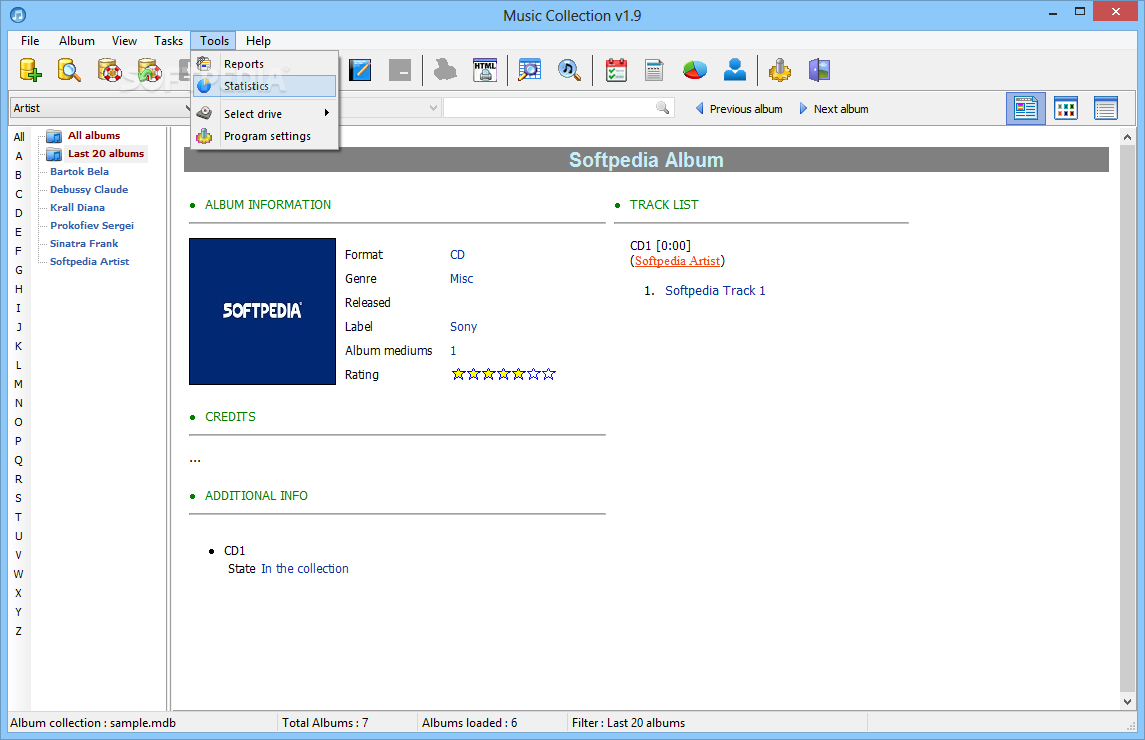Click the exit door toolbar icon
1145x740 pixels.
[x=819, y=70]
